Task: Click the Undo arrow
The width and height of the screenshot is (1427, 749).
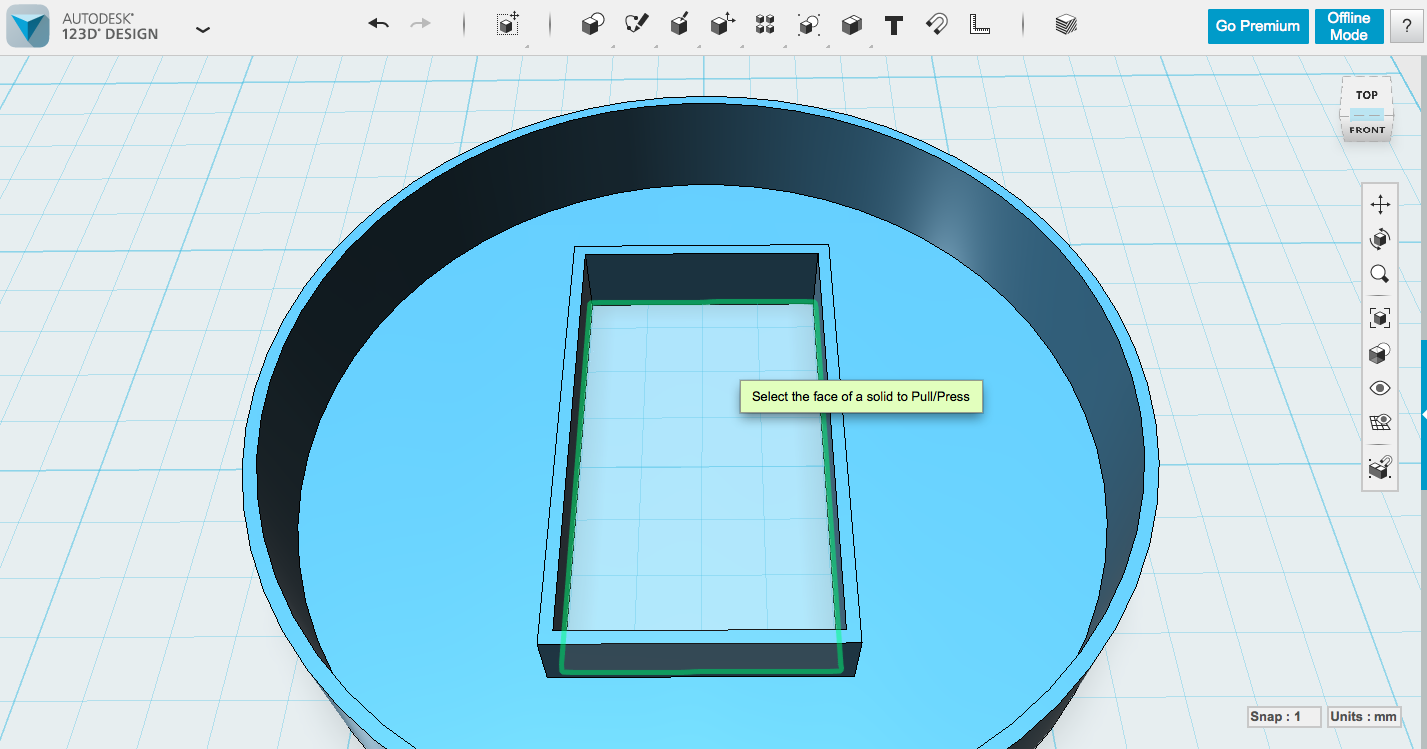Action: click(378, 22)
